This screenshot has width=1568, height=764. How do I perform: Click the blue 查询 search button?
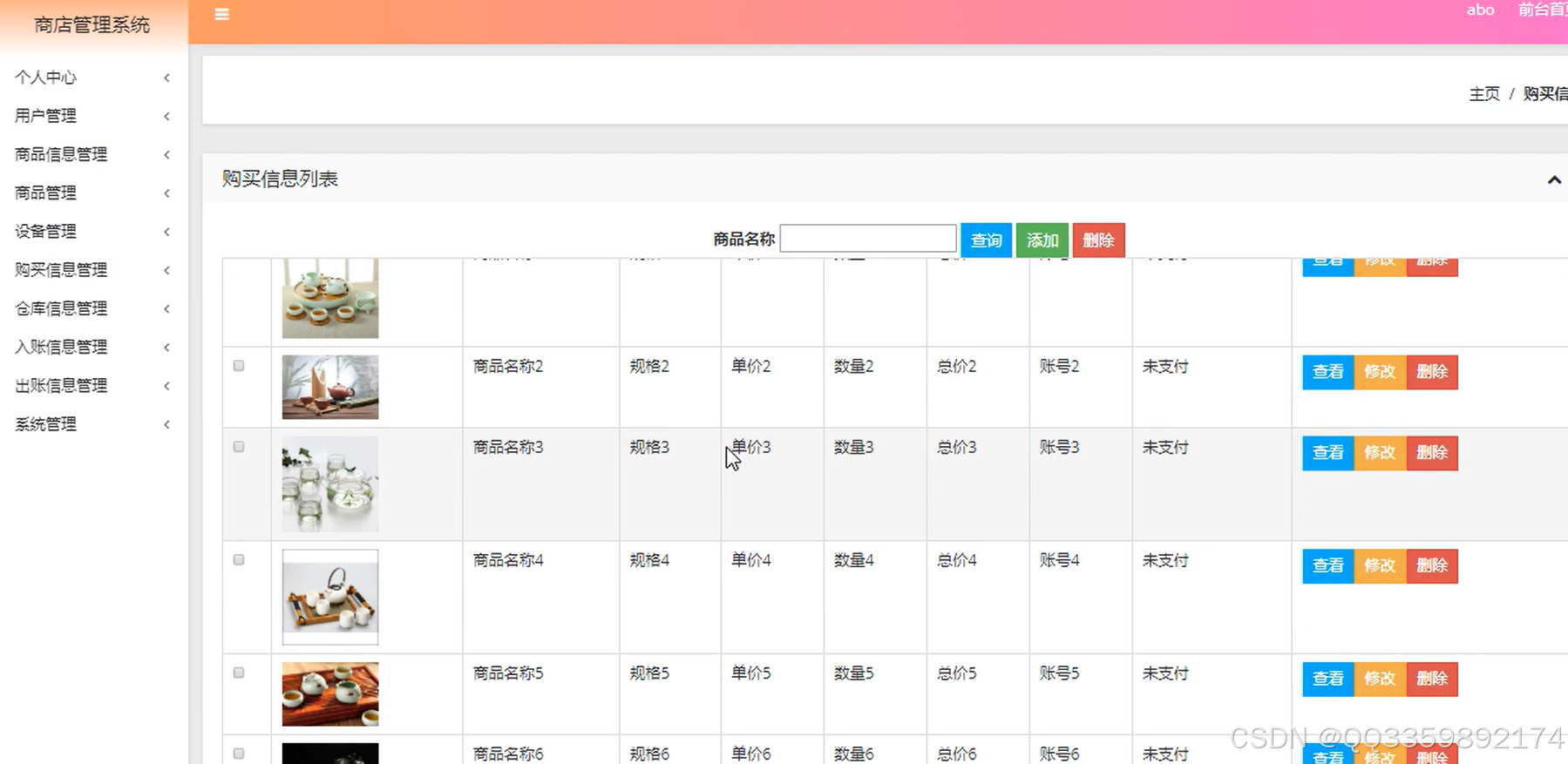[x=986, y=240]
